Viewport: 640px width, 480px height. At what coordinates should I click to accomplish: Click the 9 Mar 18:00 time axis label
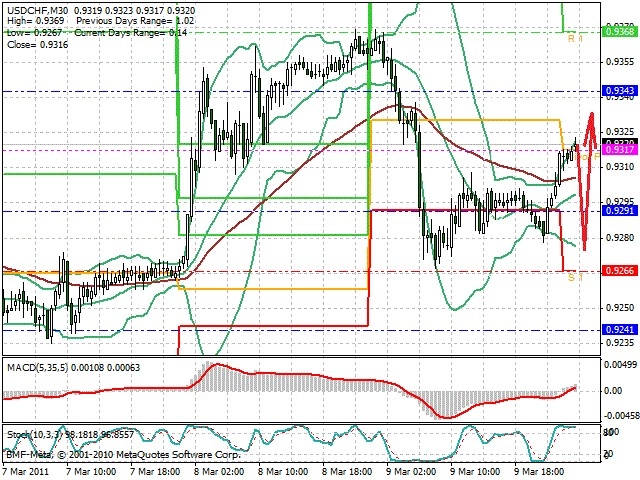[x=540, y=471]
